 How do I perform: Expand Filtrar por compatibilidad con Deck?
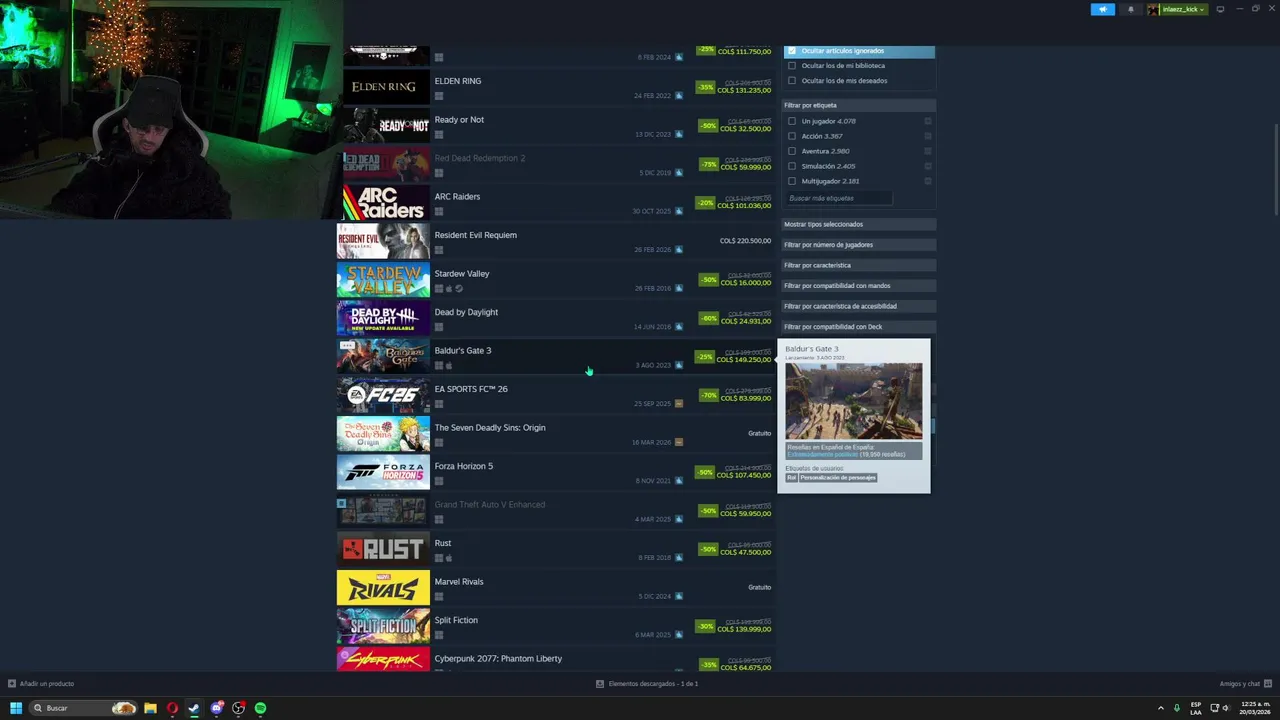point(858,327)
